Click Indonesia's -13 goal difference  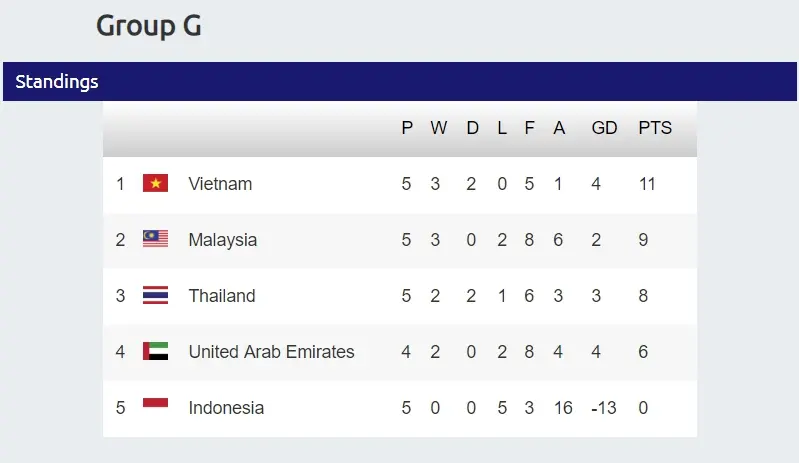click(603, 408)
